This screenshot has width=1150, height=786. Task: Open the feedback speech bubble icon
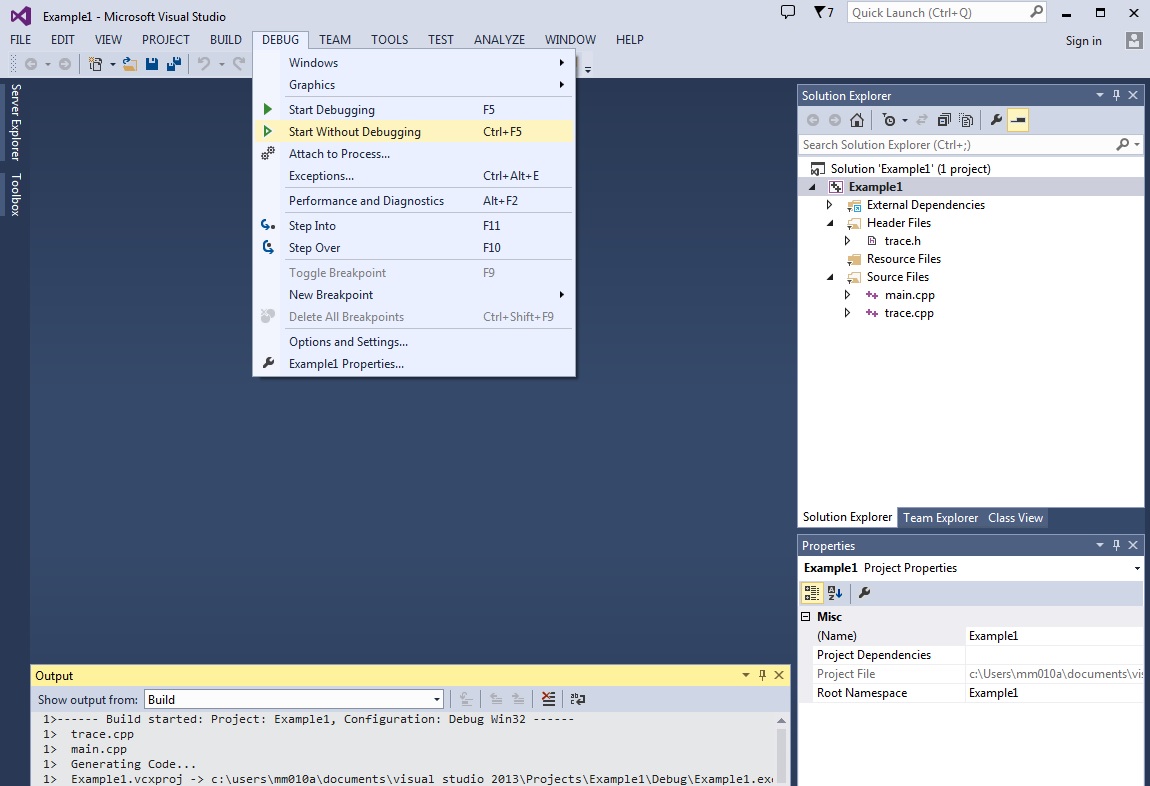pos(788,12)
